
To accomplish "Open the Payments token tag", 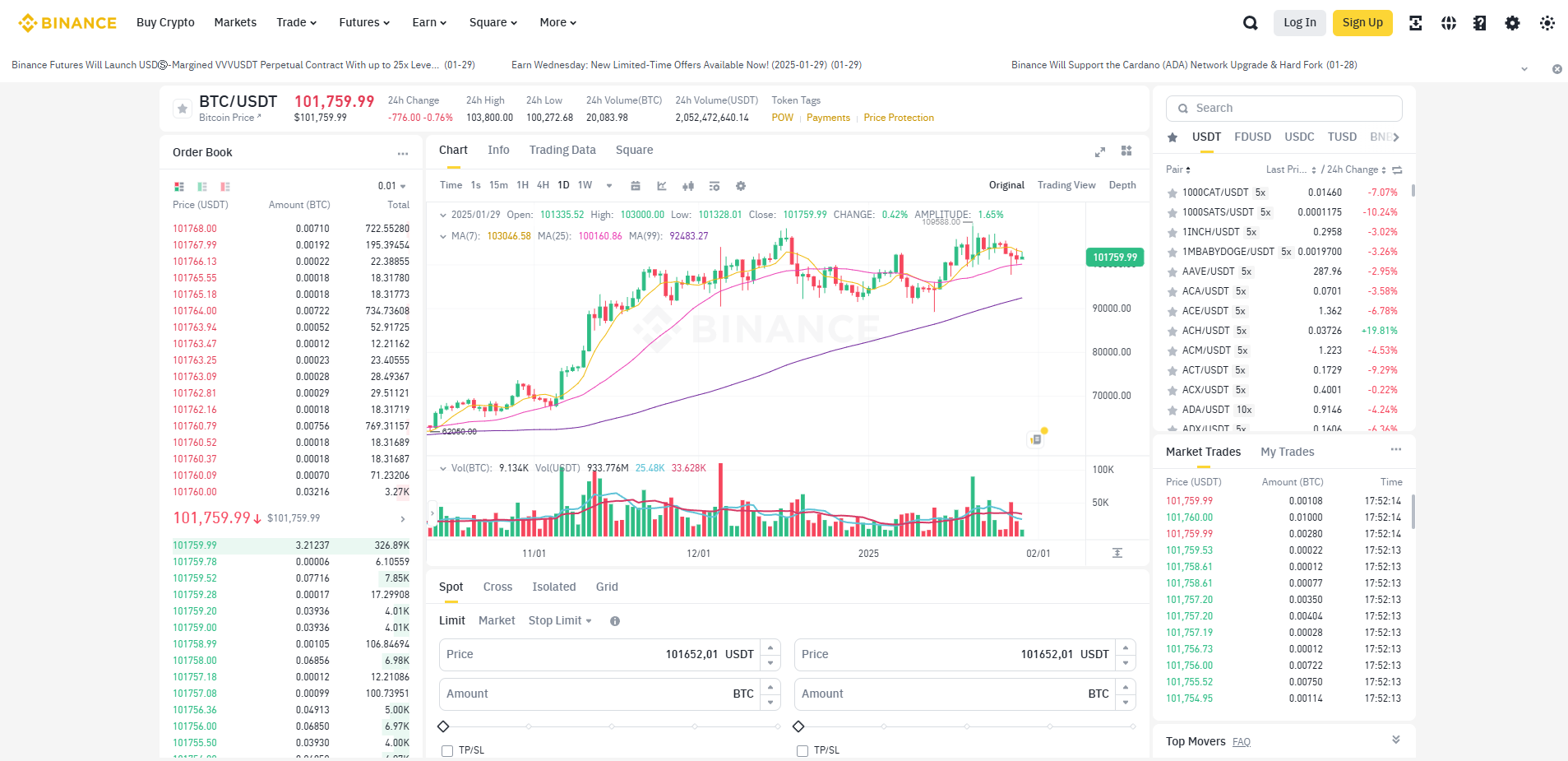I will pyautogui.click(x=828, y=118).
